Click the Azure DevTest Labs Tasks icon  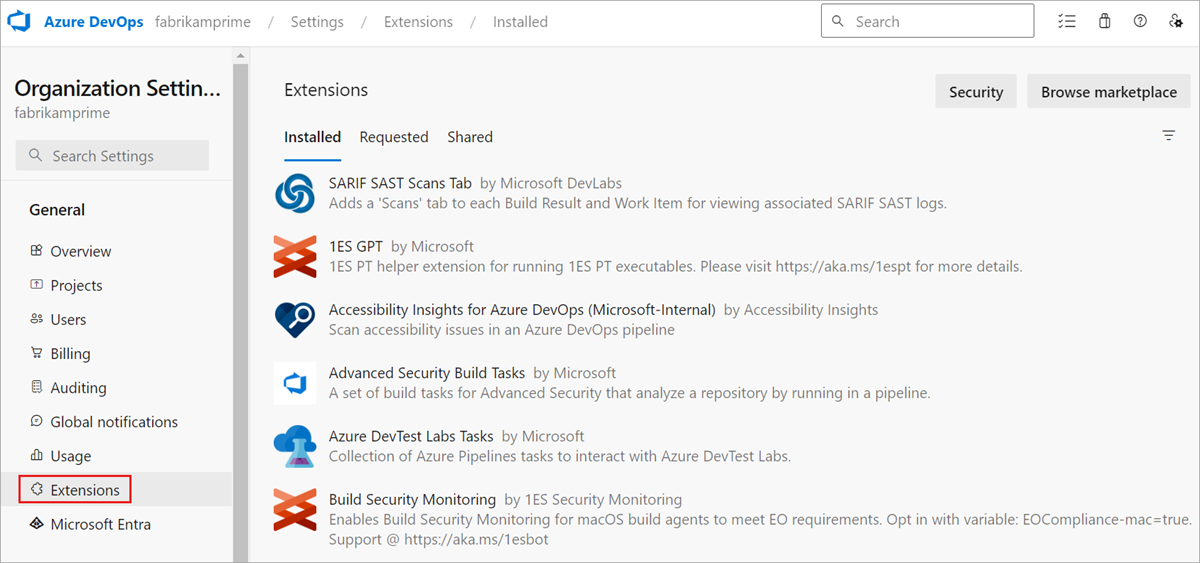[x=295, y=446]
